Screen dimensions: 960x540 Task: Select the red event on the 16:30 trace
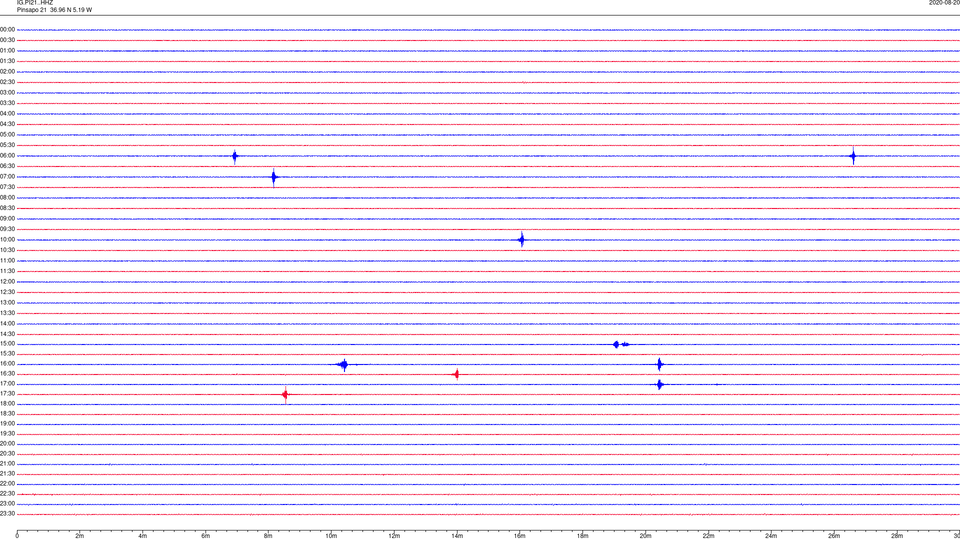pyautogui.click(x=456, y=374)
